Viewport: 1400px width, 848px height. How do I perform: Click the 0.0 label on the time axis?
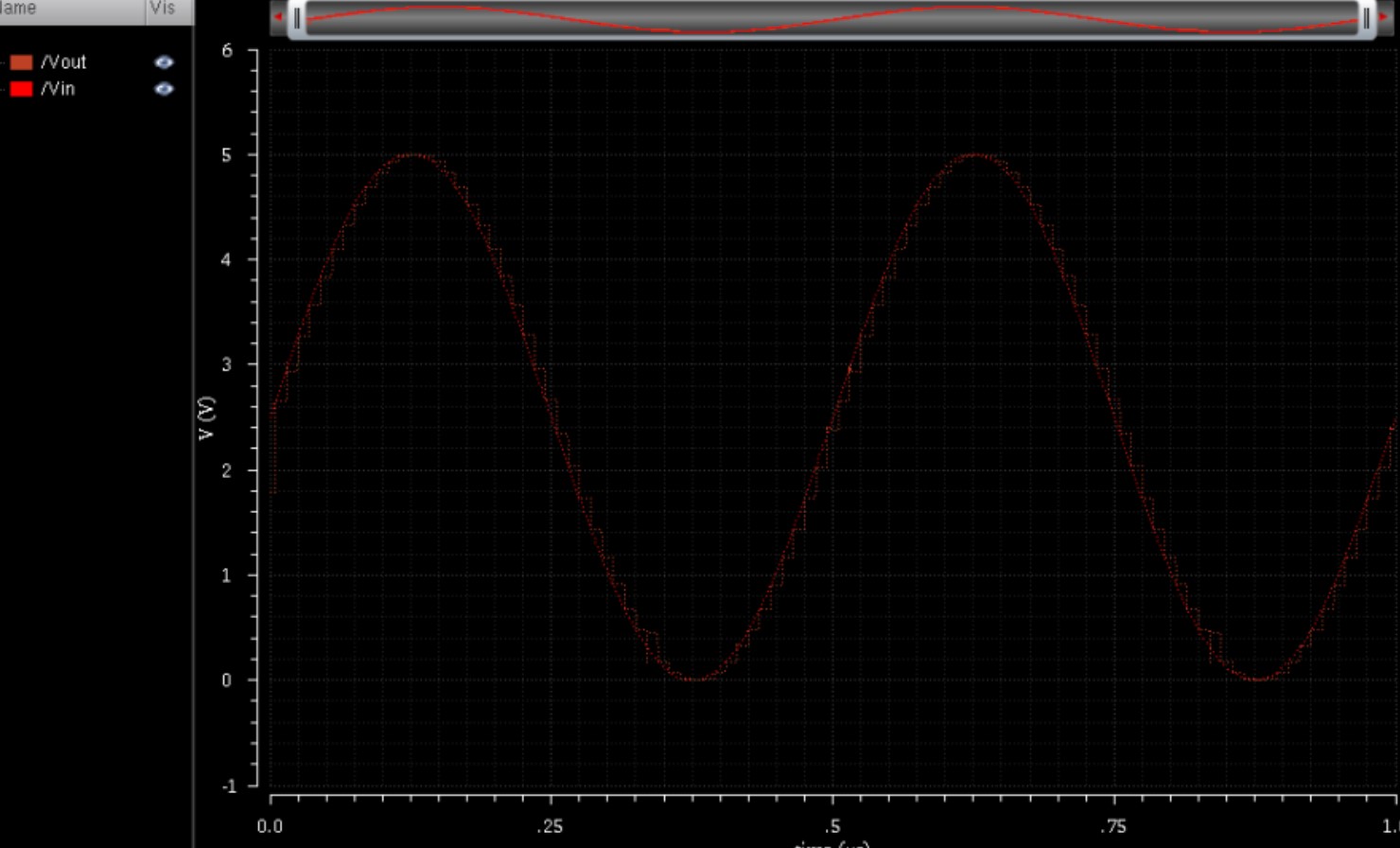[x=271, y=826]
